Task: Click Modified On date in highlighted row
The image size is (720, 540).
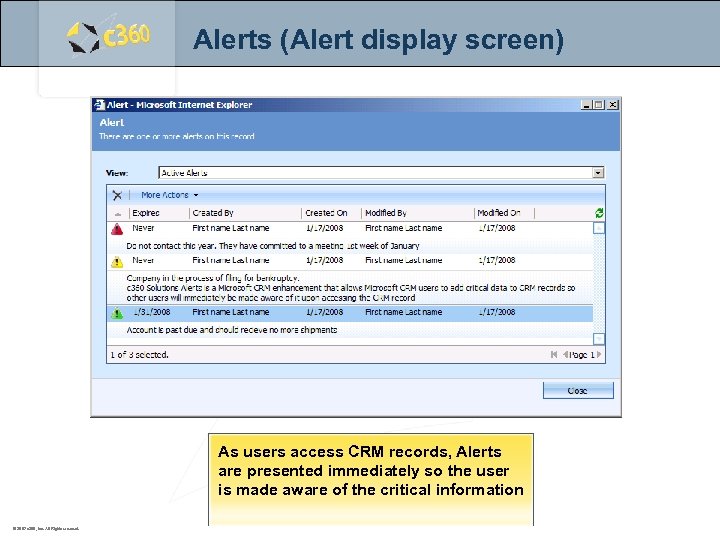Action: [497, 312]
